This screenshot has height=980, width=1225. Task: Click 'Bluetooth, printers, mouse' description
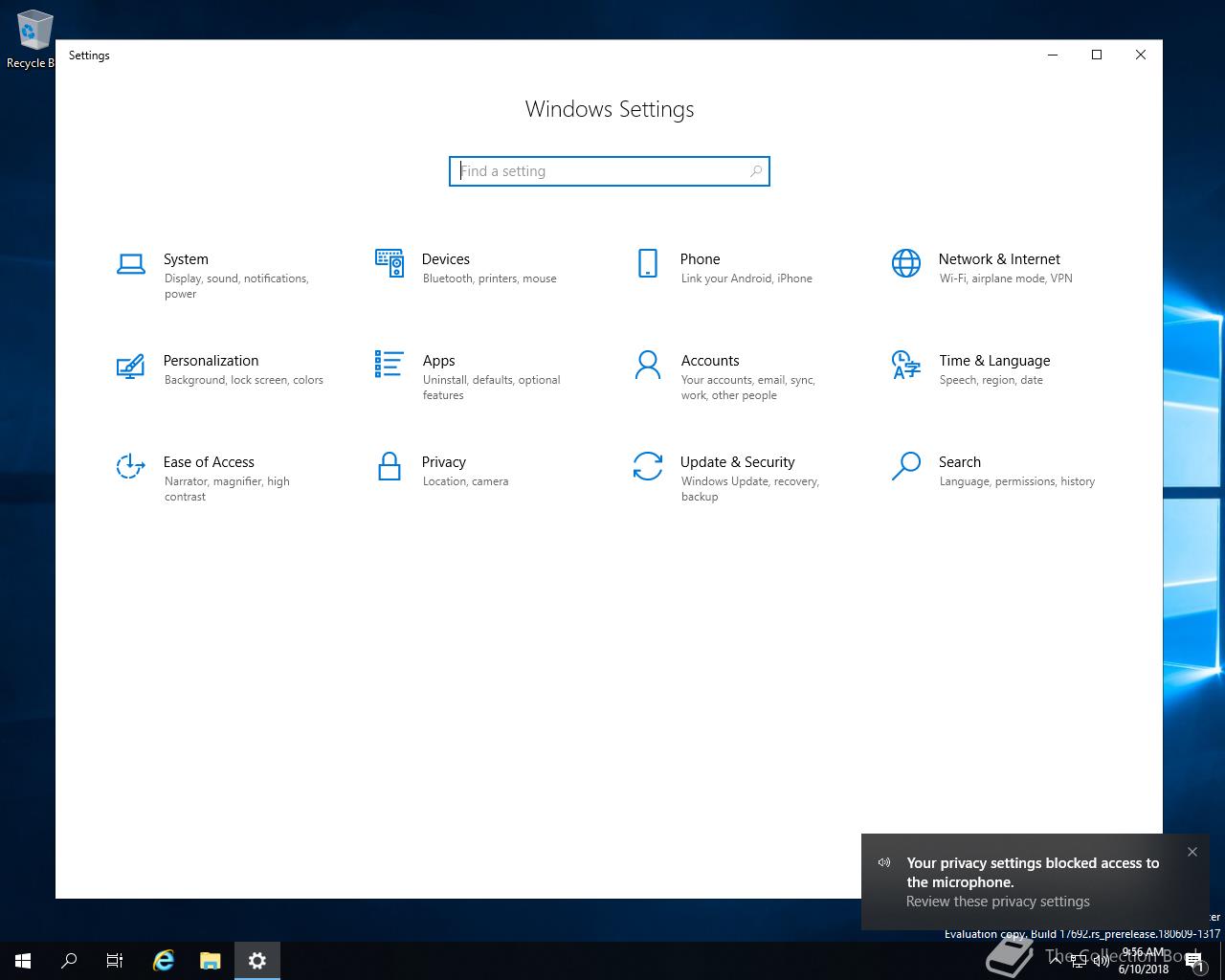point(490,278)
